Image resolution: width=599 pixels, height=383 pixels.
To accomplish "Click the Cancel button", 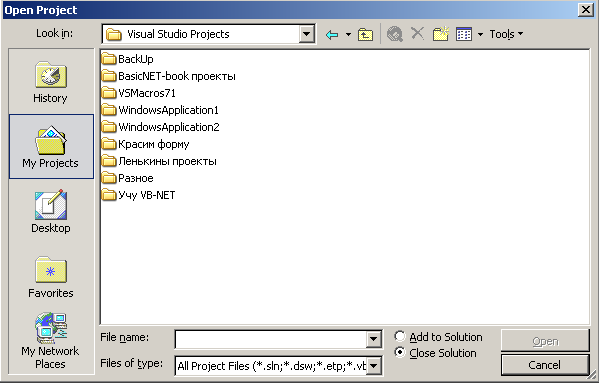I will point(545,365).
